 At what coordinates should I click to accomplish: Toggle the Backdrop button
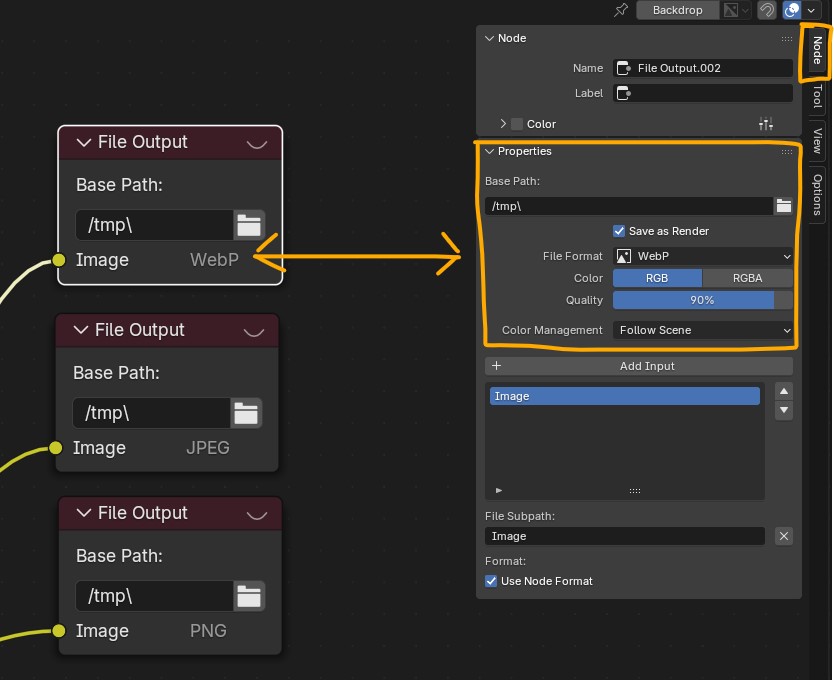(x=678, y=10)
